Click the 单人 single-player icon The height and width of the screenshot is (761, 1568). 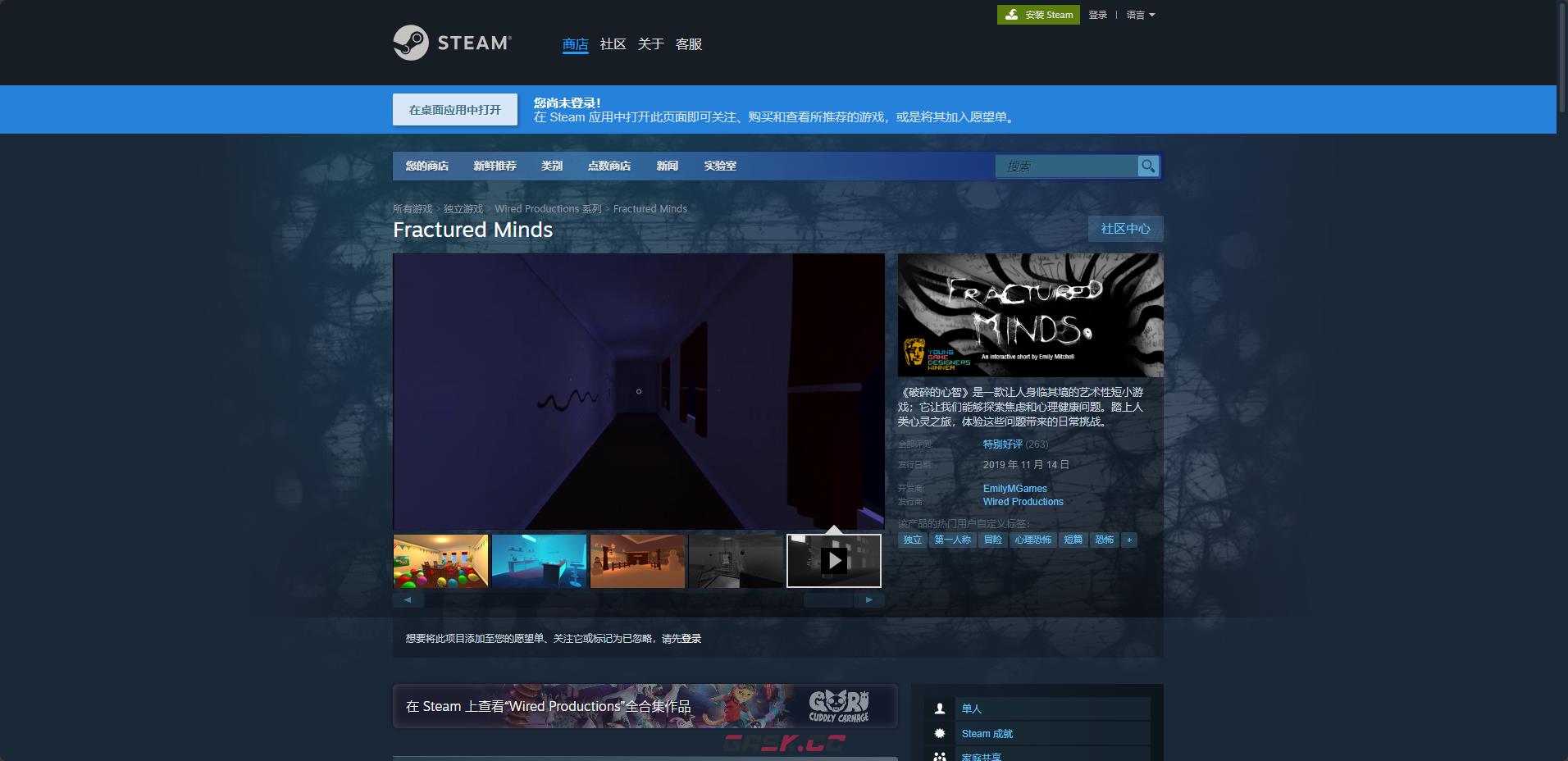[x=940, y=709]
